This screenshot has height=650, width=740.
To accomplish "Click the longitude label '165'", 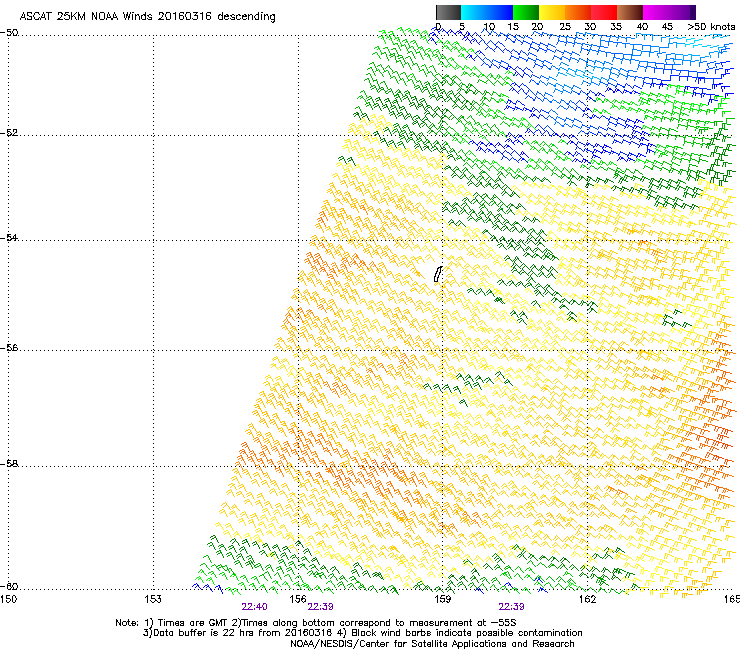I will tap(732, 599).
